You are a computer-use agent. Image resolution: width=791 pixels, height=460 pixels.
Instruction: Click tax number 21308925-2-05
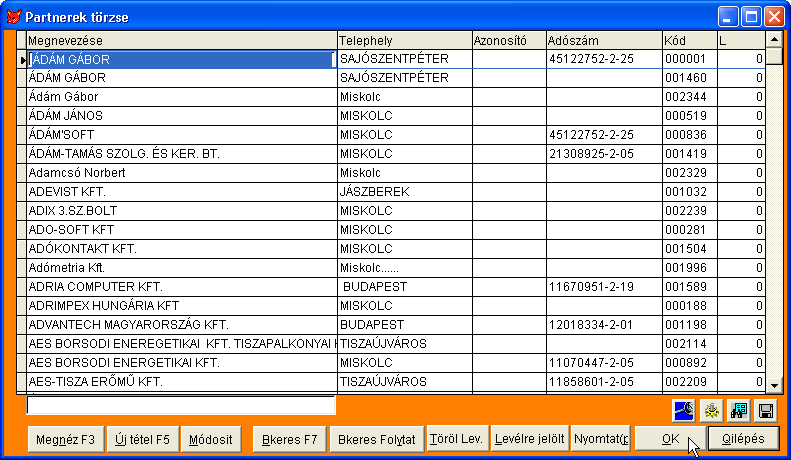pyautogui.click(x=604, y=154)
